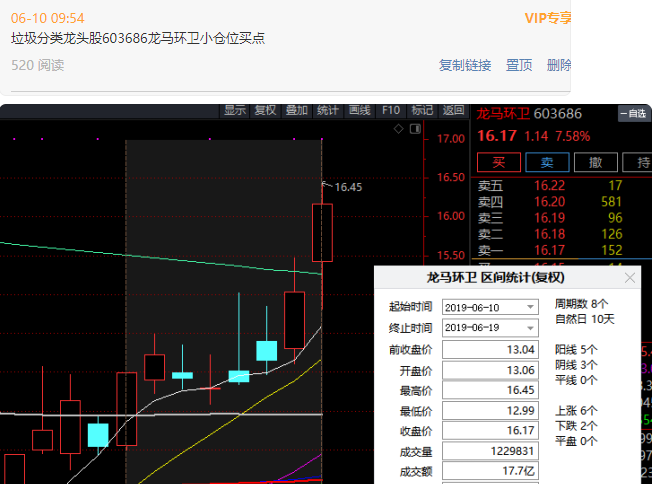Click the 成交额 field showing 17.7亿

click(x=490, y=471)
